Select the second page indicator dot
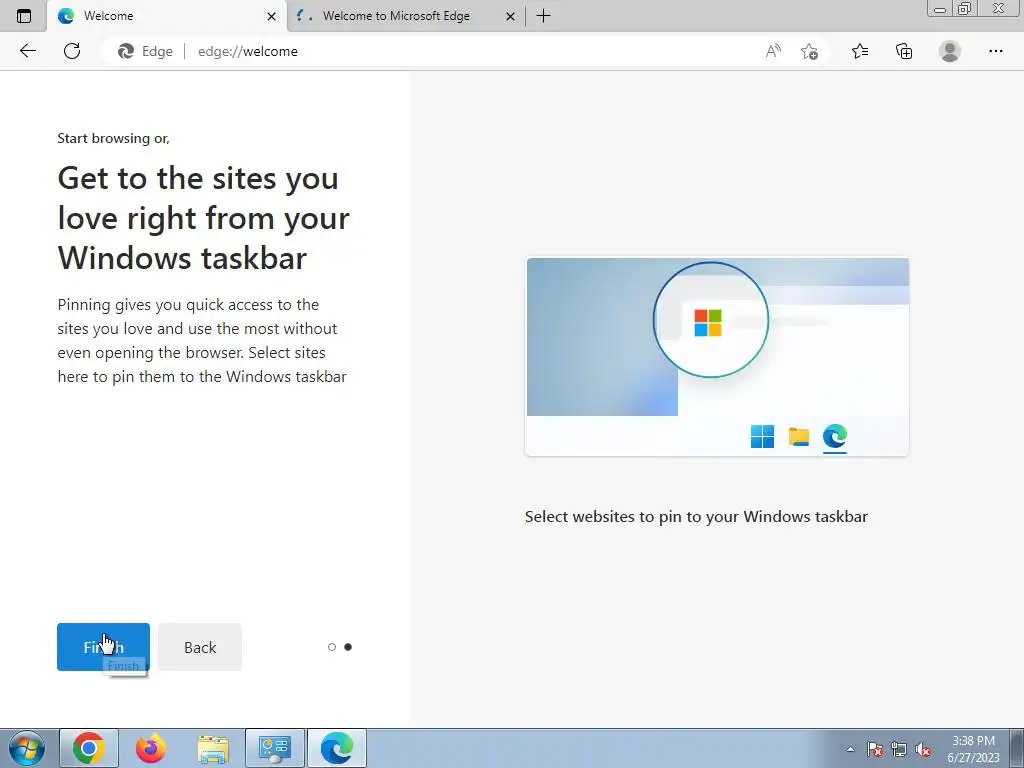1024x768 pixels. (x=348, y=647)
